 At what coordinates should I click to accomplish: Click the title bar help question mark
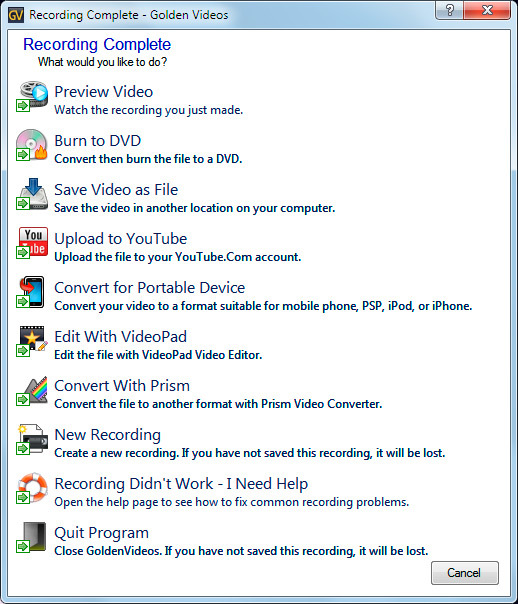click(449, 10)
